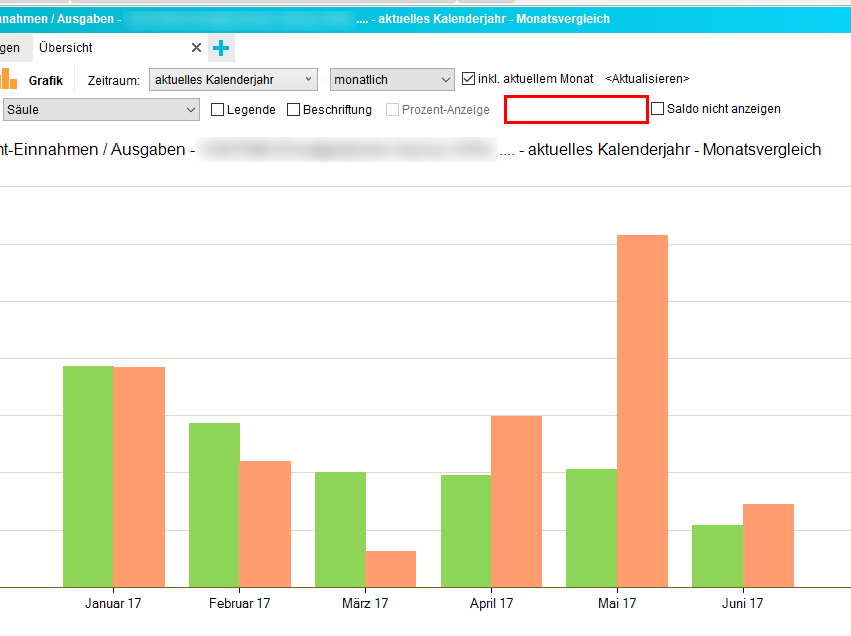Click the 'März 17' axis label
Image resolution: width=851 pixels, height=636 pixels.
pyautogui.click(x=365, y=603)
